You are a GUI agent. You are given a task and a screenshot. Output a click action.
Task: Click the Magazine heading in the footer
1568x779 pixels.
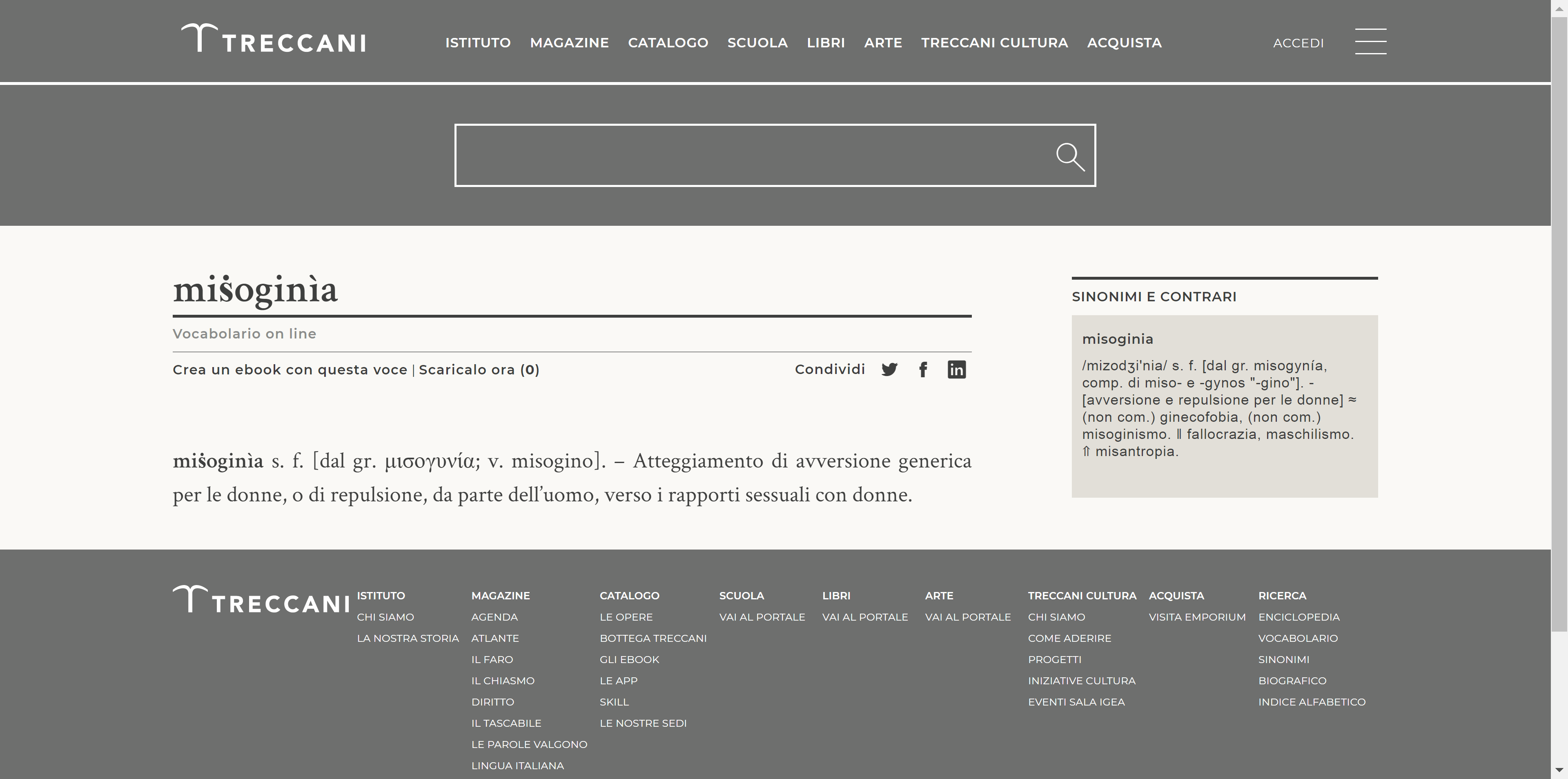click(500, 596)
